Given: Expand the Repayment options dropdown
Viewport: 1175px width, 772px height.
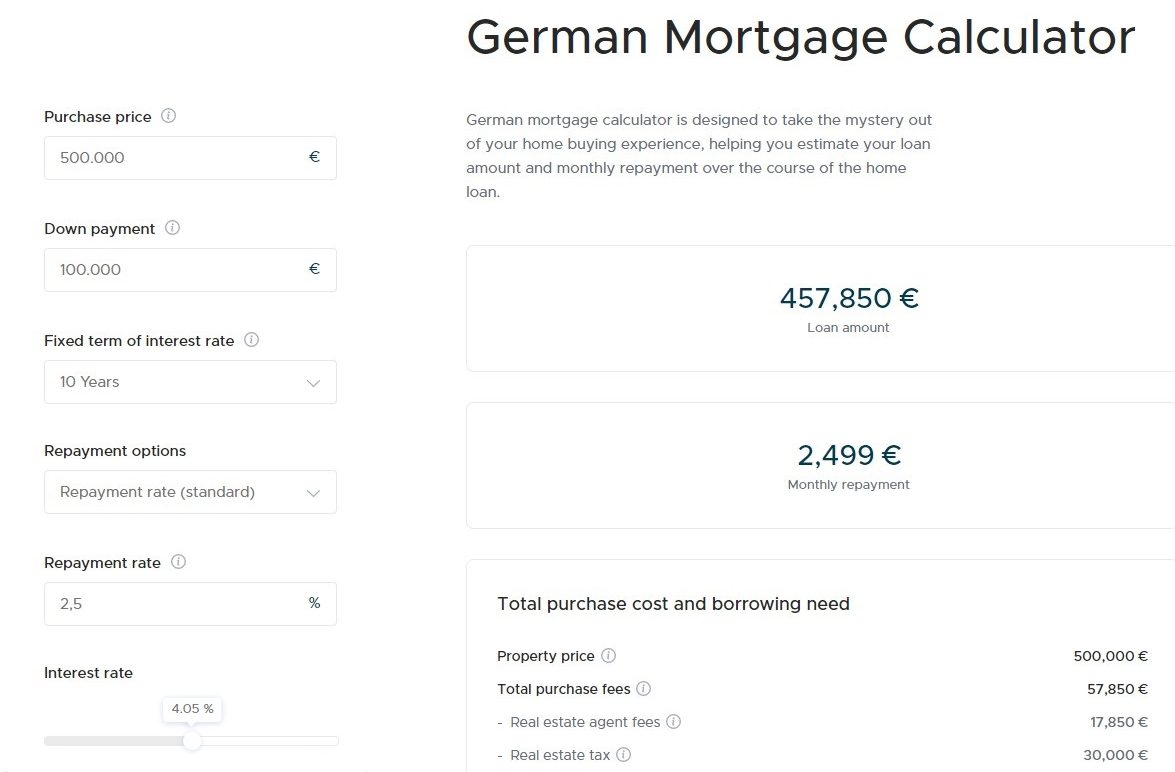Looking at the screenshot, I should [x=190, y=492].
